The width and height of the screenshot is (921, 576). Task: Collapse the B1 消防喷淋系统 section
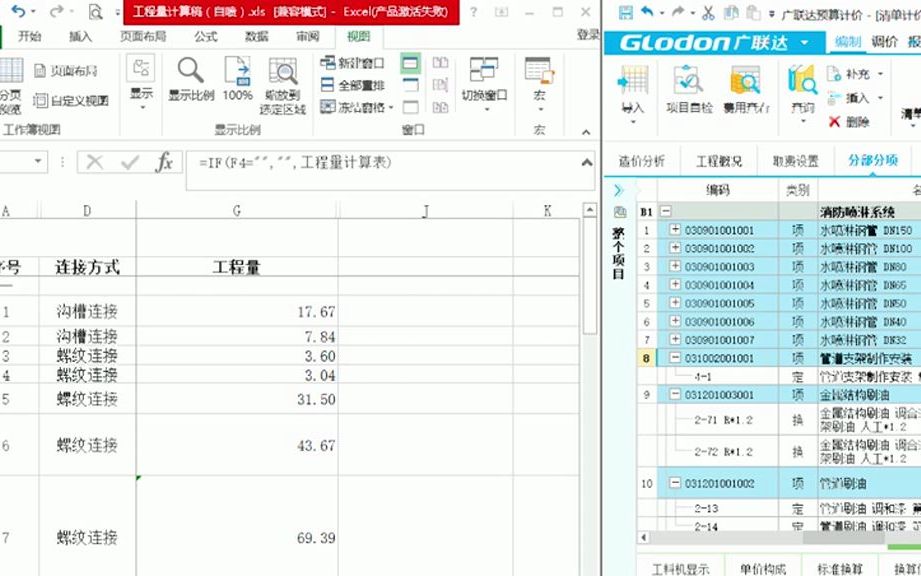click(665, 211)
